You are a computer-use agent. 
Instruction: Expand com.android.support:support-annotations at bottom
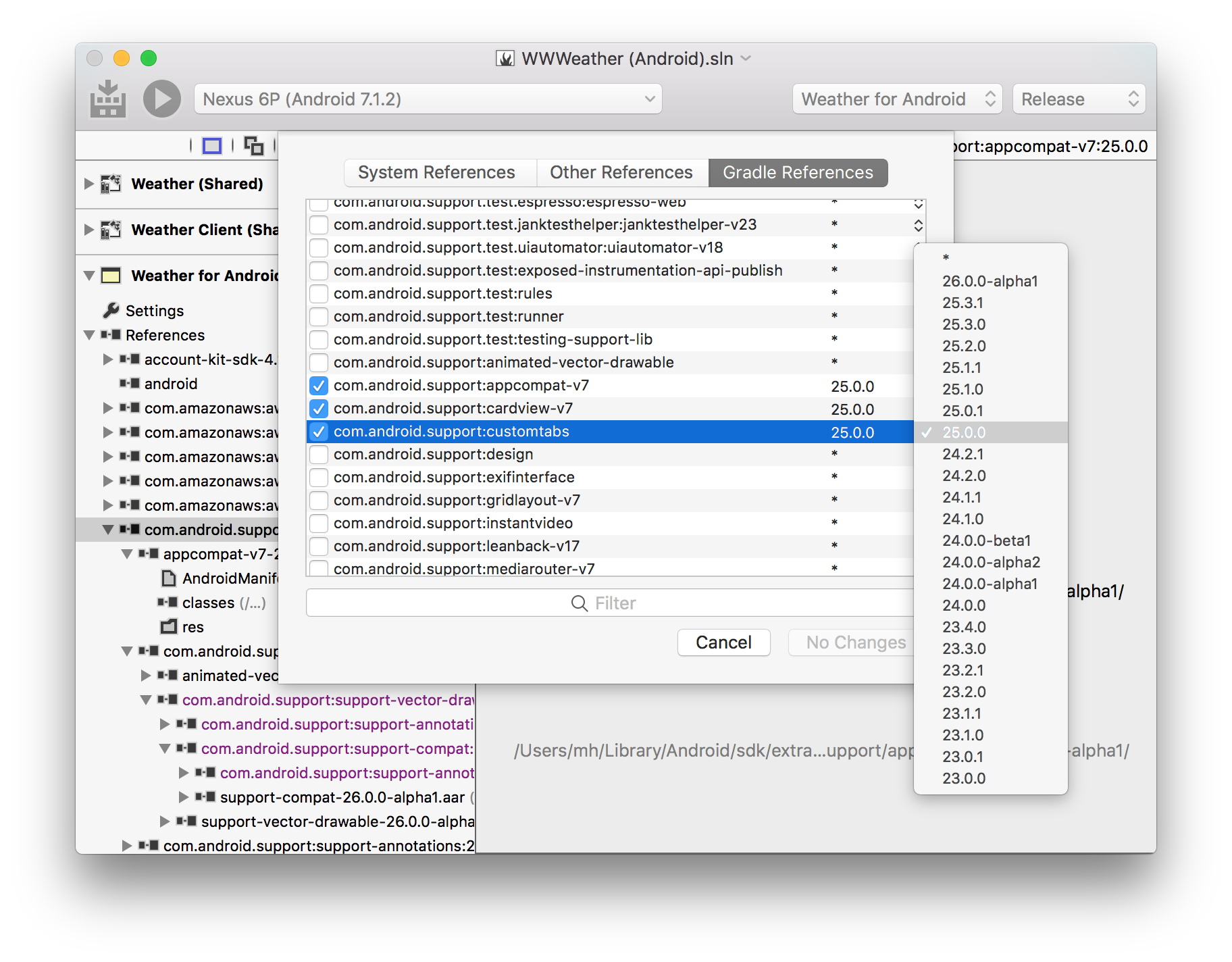click(126, 846)
